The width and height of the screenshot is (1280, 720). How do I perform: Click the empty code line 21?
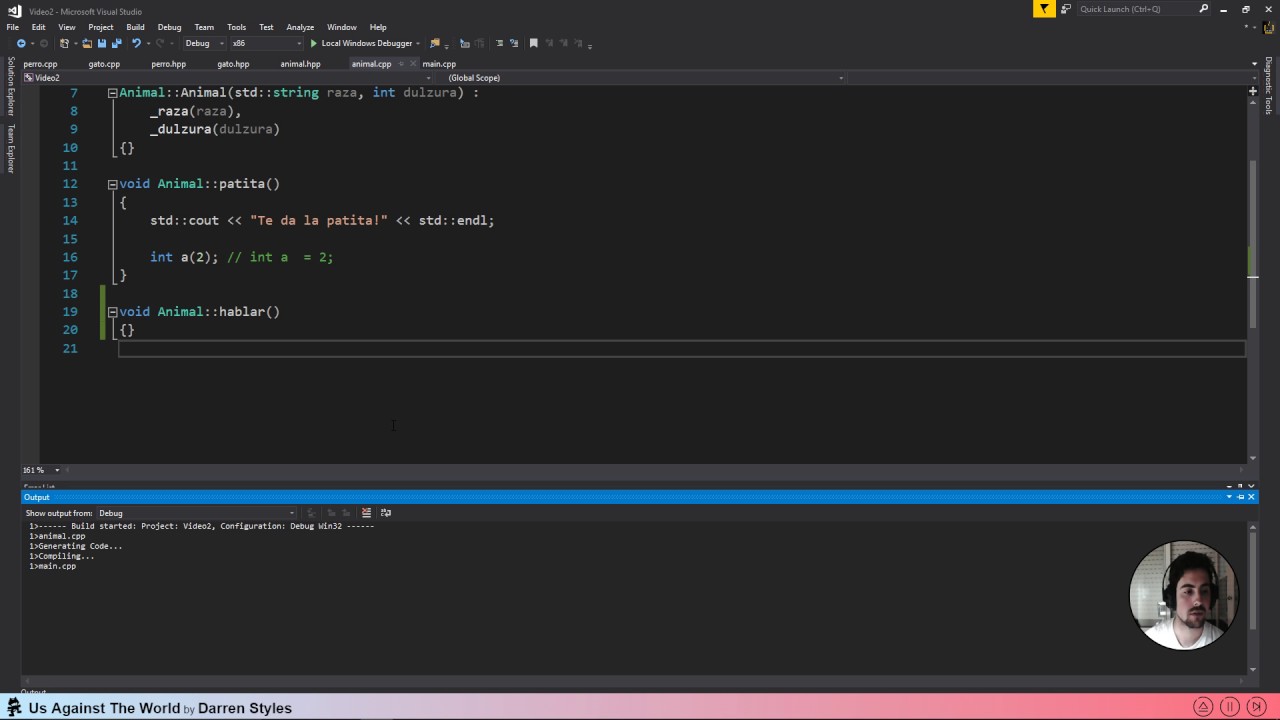682,348
